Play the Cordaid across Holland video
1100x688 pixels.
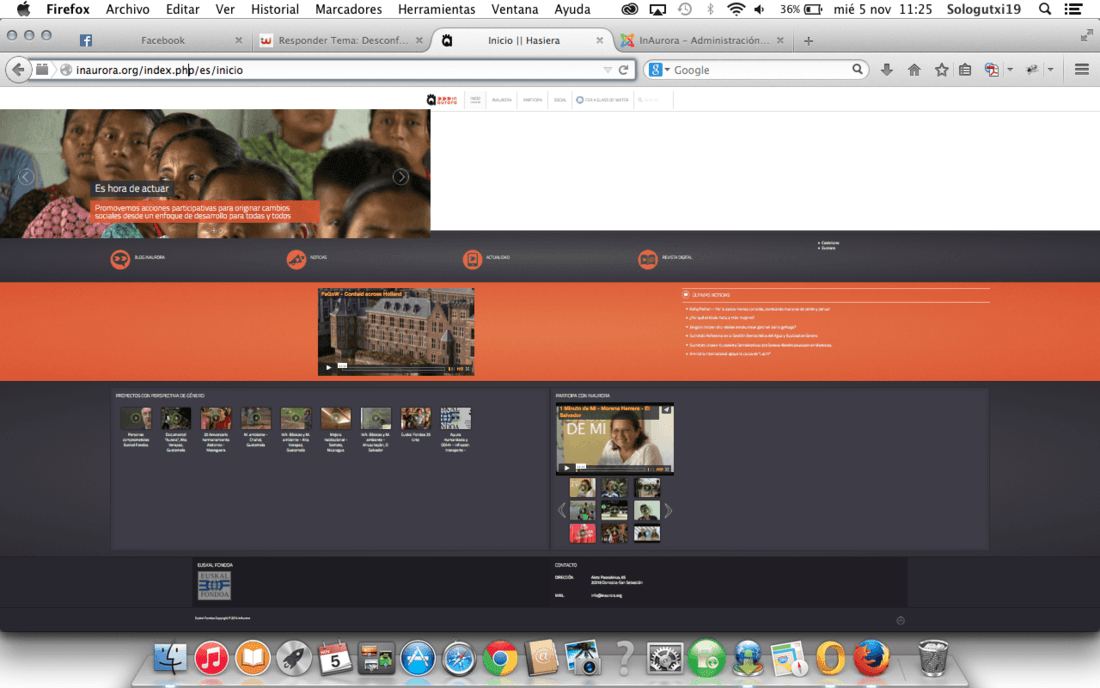328,367
